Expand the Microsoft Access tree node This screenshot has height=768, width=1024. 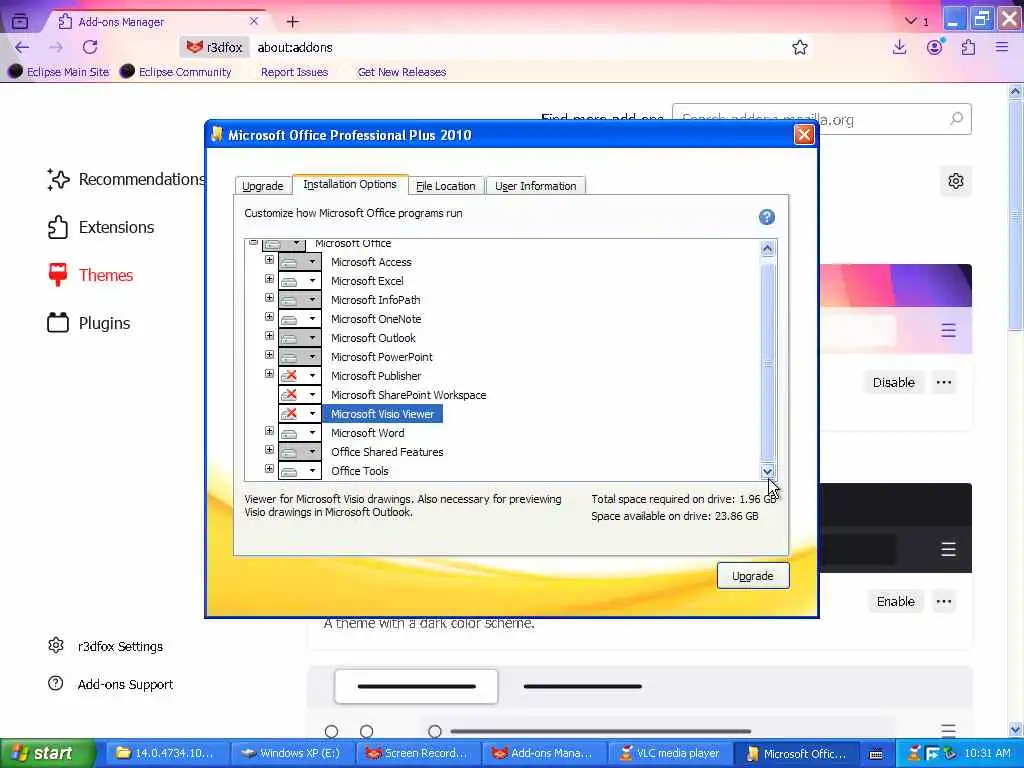click(269, 260)
